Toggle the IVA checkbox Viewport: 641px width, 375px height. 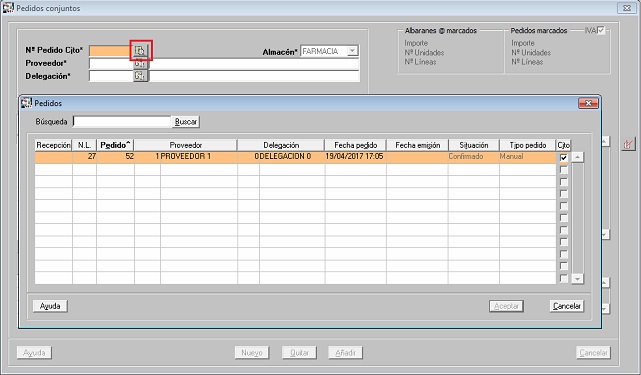click(601, 31)
